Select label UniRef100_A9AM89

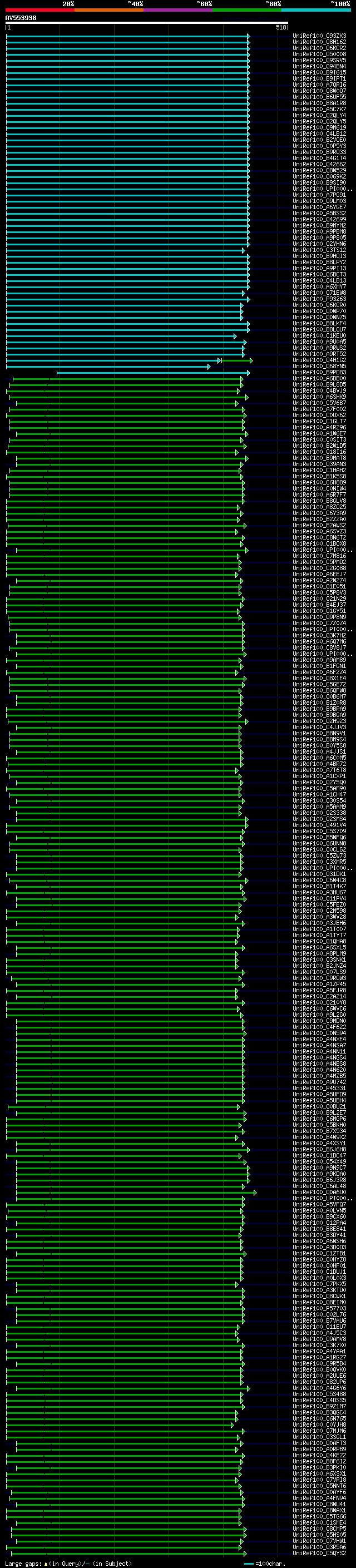(x=319, y=660)
